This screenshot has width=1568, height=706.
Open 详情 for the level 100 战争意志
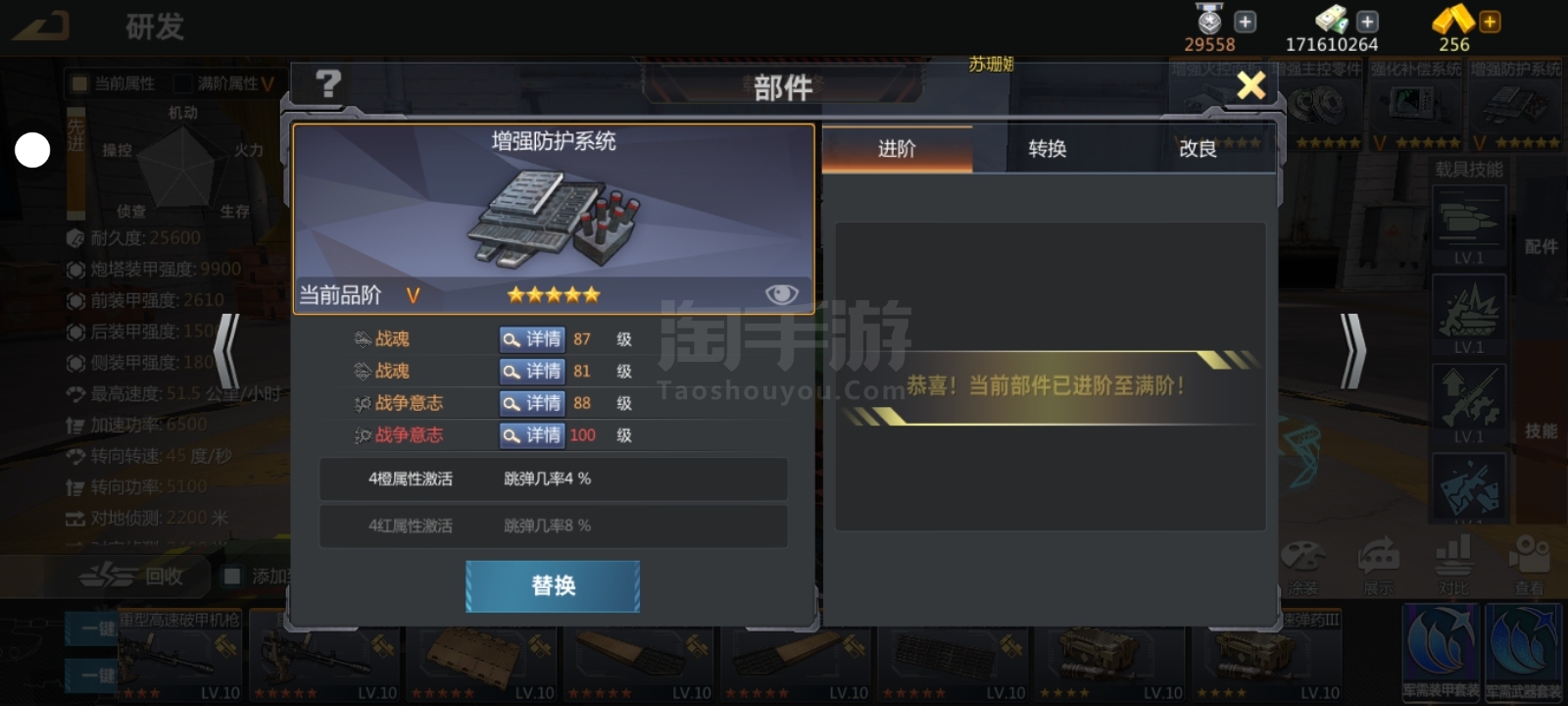tap(531, 434)
